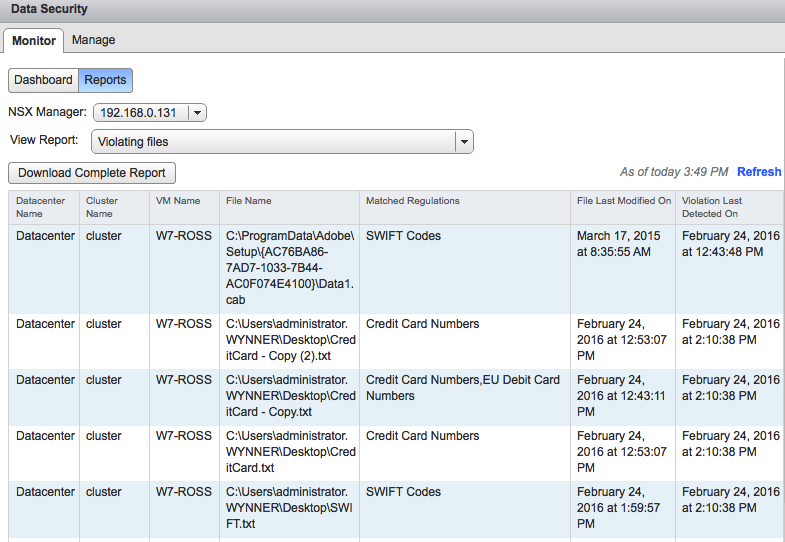Click Credit Card Numbers,EU Debit Card Numbers cell
The width and height of the screenshot is (785, 542).
pyautogui.click(x=465, y=396)
